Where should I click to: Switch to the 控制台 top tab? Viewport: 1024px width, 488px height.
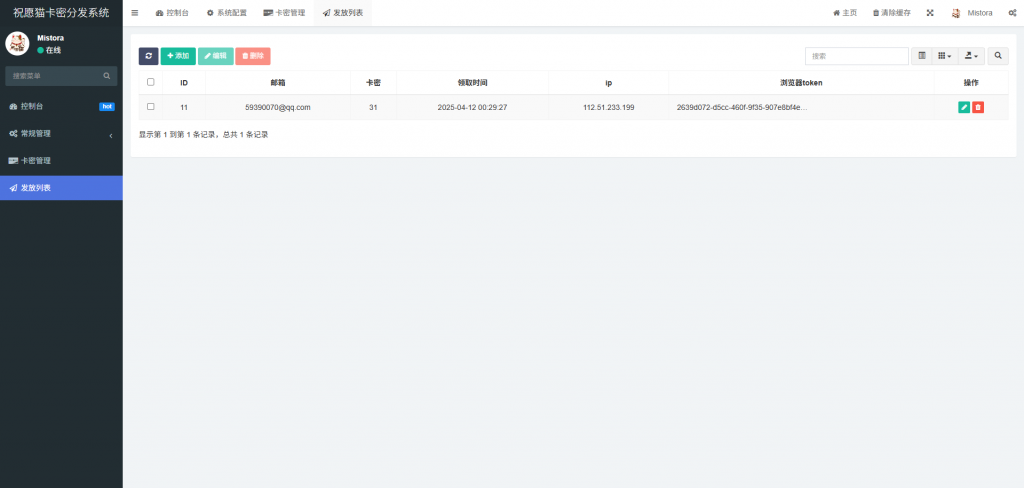(172, 13)
